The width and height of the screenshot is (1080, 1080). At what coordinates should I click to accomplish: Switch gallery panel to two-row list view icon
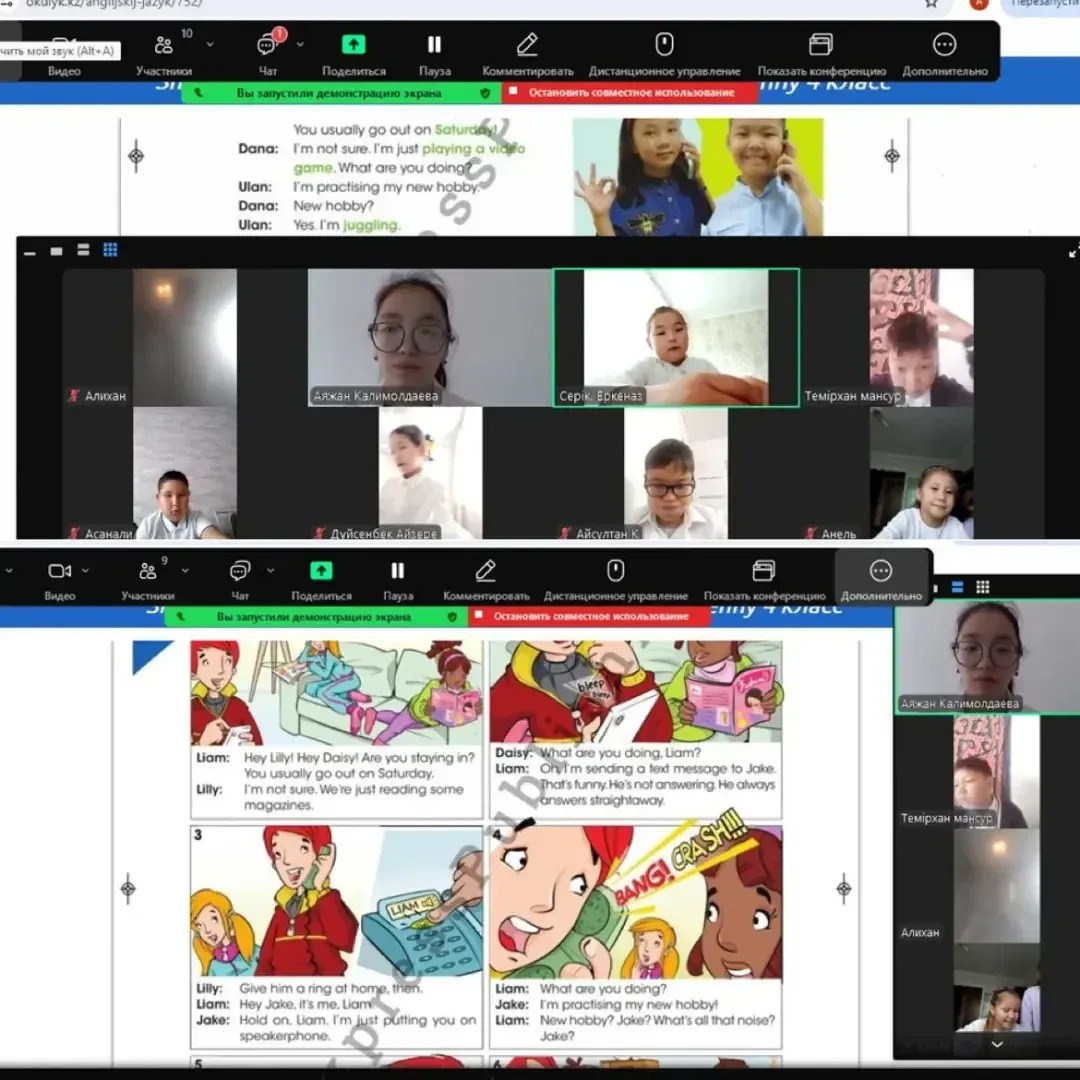pyautogui.click(x=83, y=250)
